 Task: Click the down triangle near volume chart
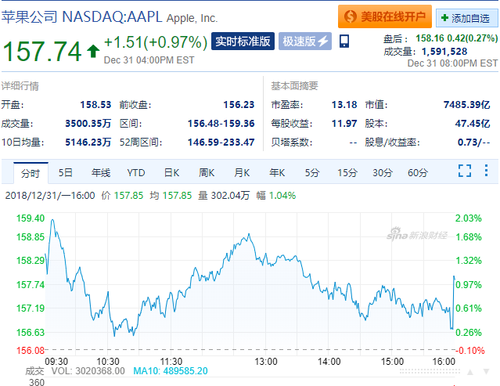coord(486,372)
